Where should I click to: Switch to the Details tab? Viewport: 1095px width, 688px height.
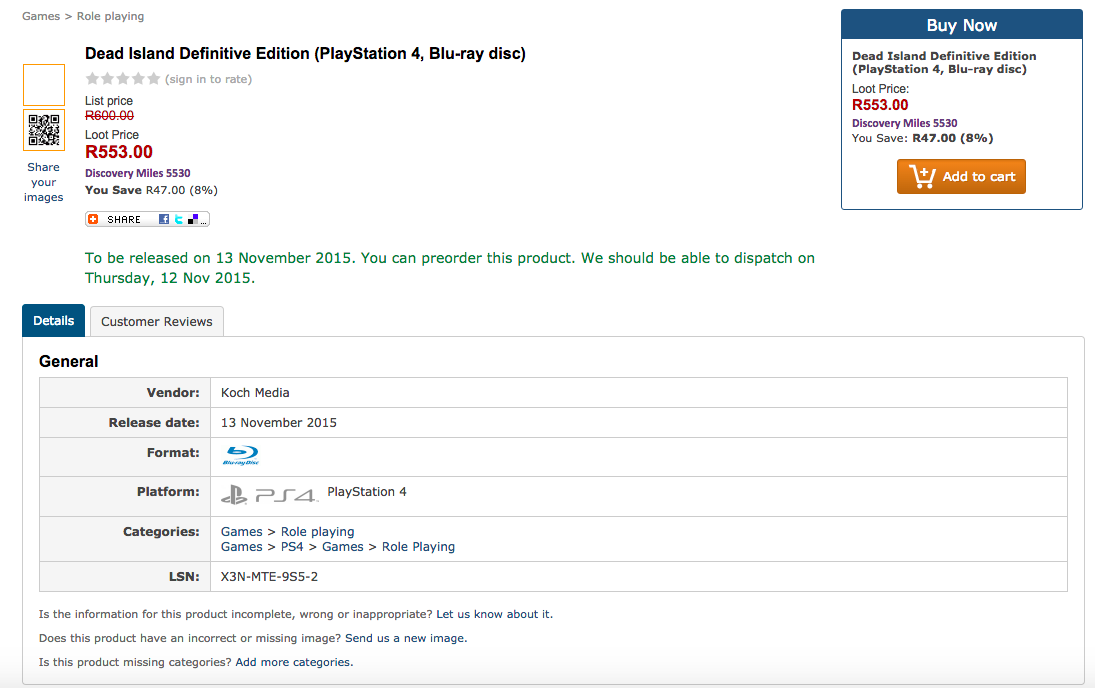click(x=54, y=321)
